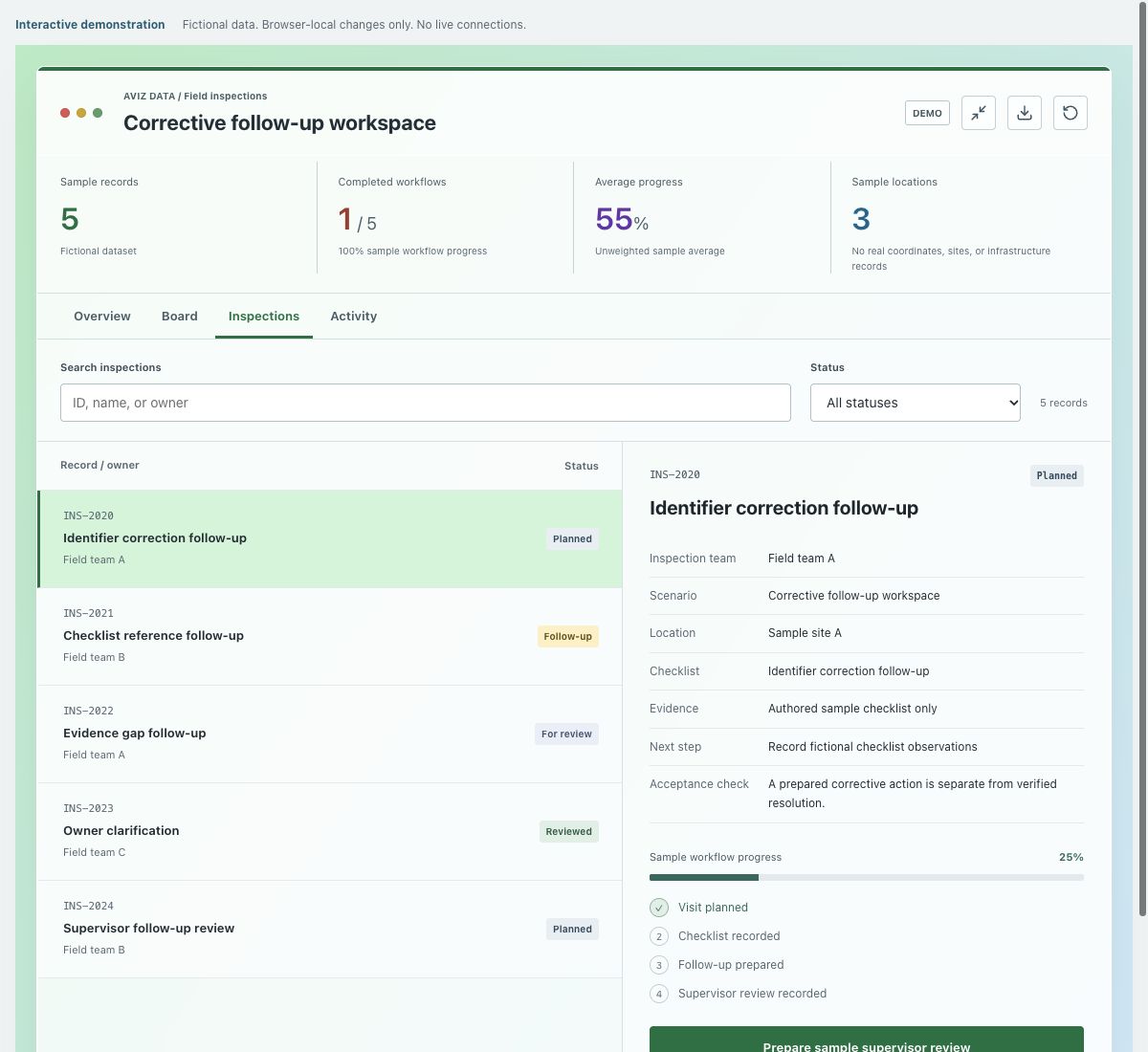Select the INS-2022 Evidence gap follow-up record
Viewport: 1148px width, 1052px height.
point(330,734)
